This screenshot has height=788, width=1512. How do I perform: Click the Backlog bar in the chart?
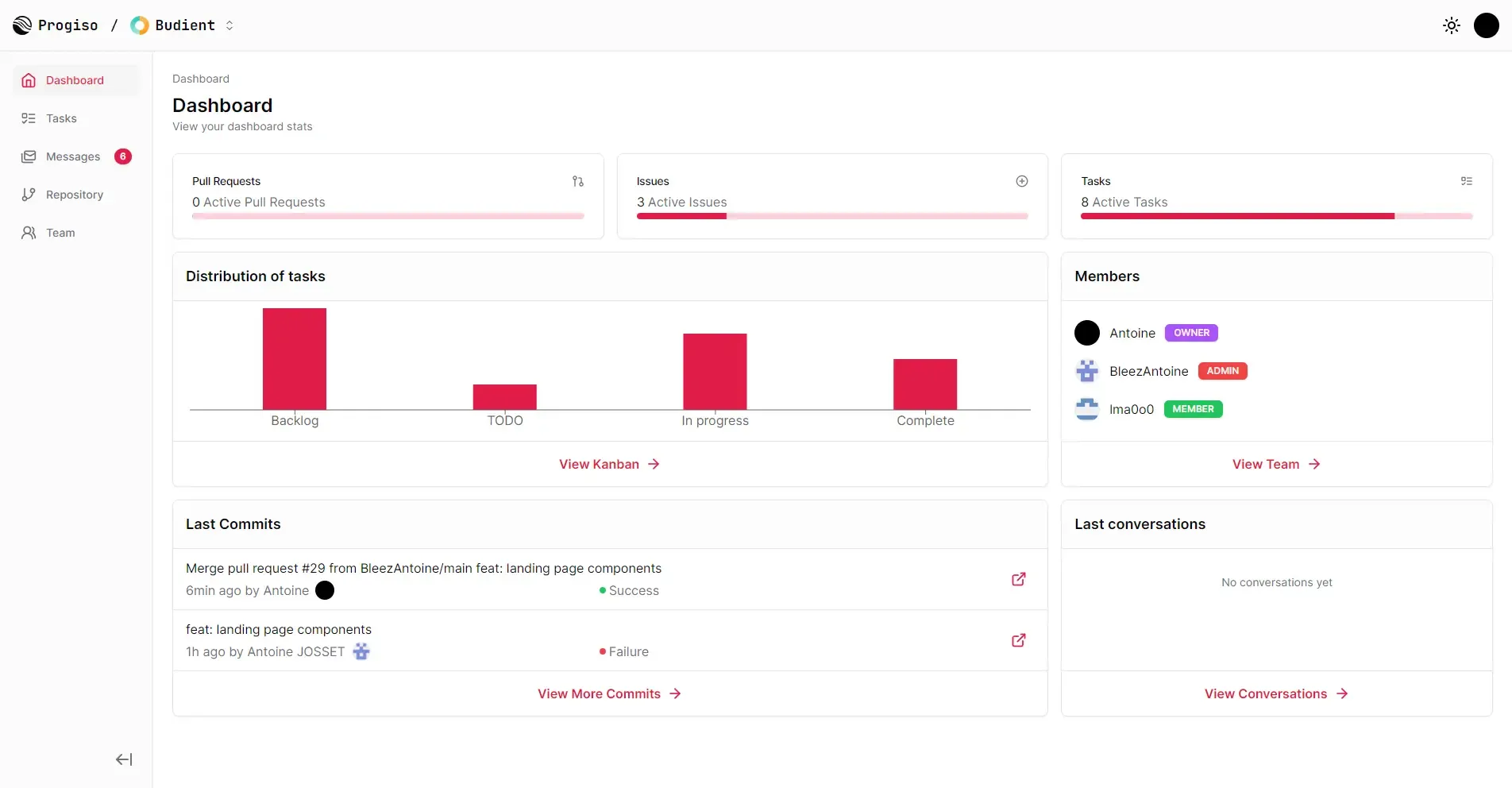[295, 359]
